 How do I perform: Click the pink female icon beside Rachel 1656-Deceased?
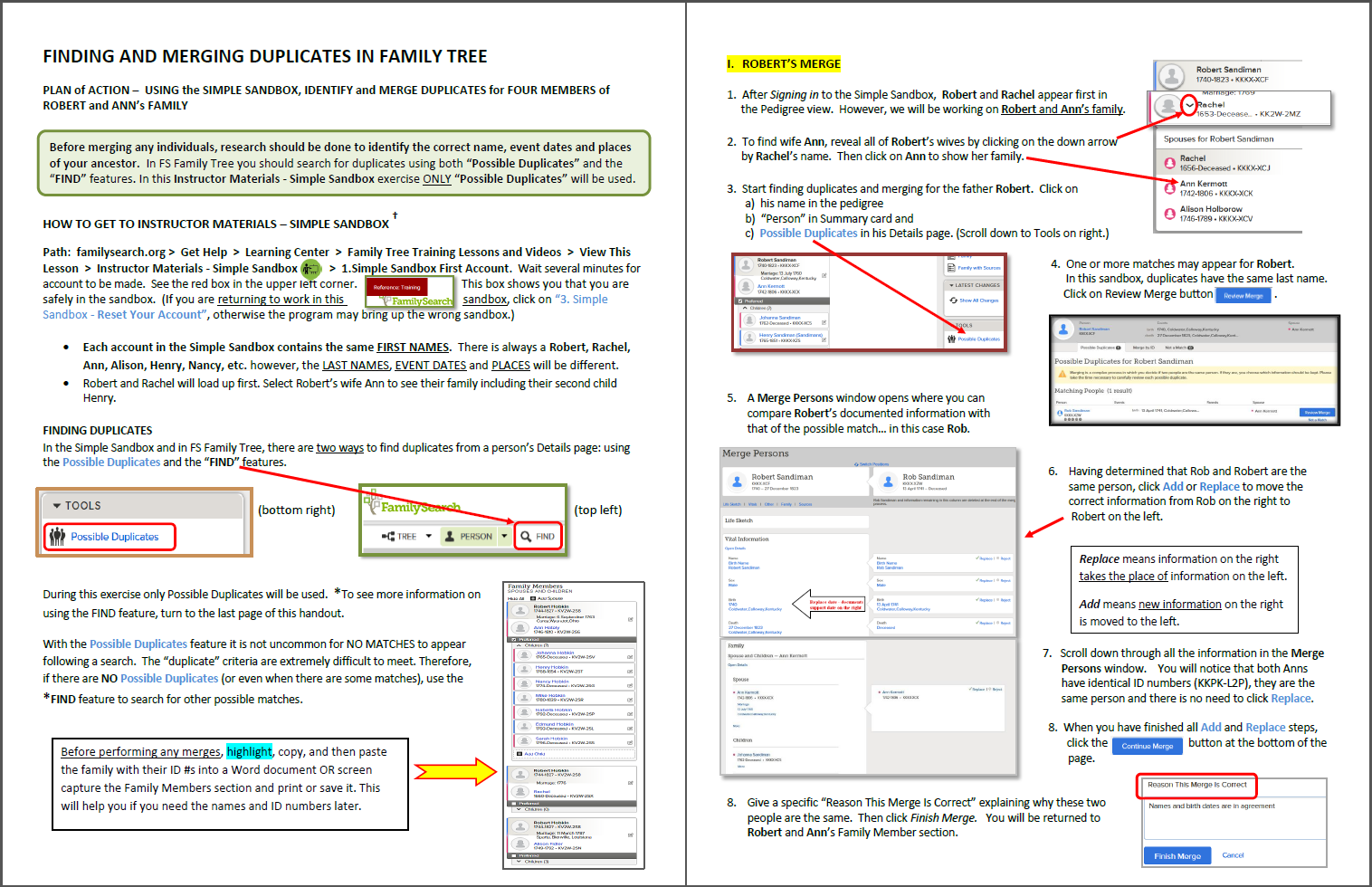point(1169,163)
